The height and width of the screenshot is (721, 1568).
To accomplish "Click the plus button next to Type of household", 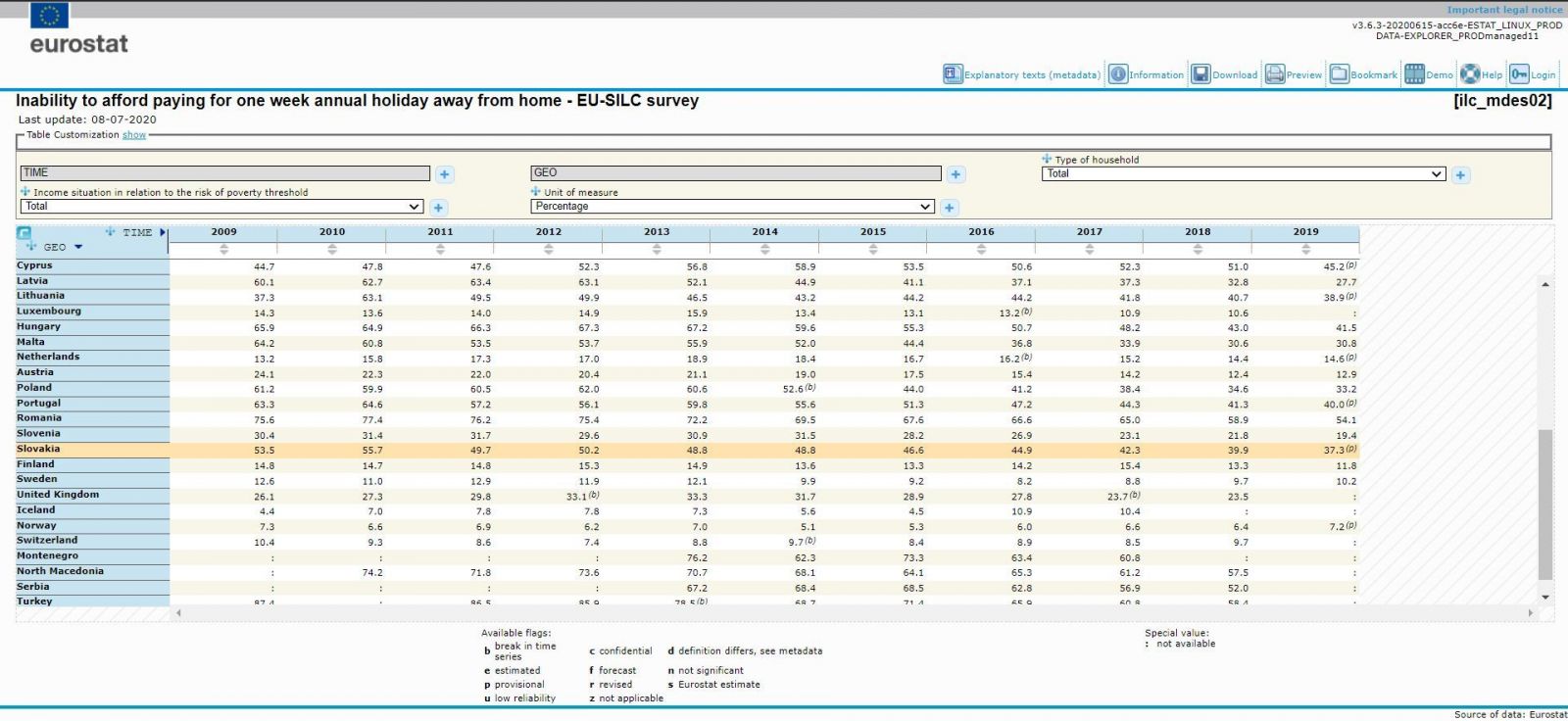I will pos(1460,175).
